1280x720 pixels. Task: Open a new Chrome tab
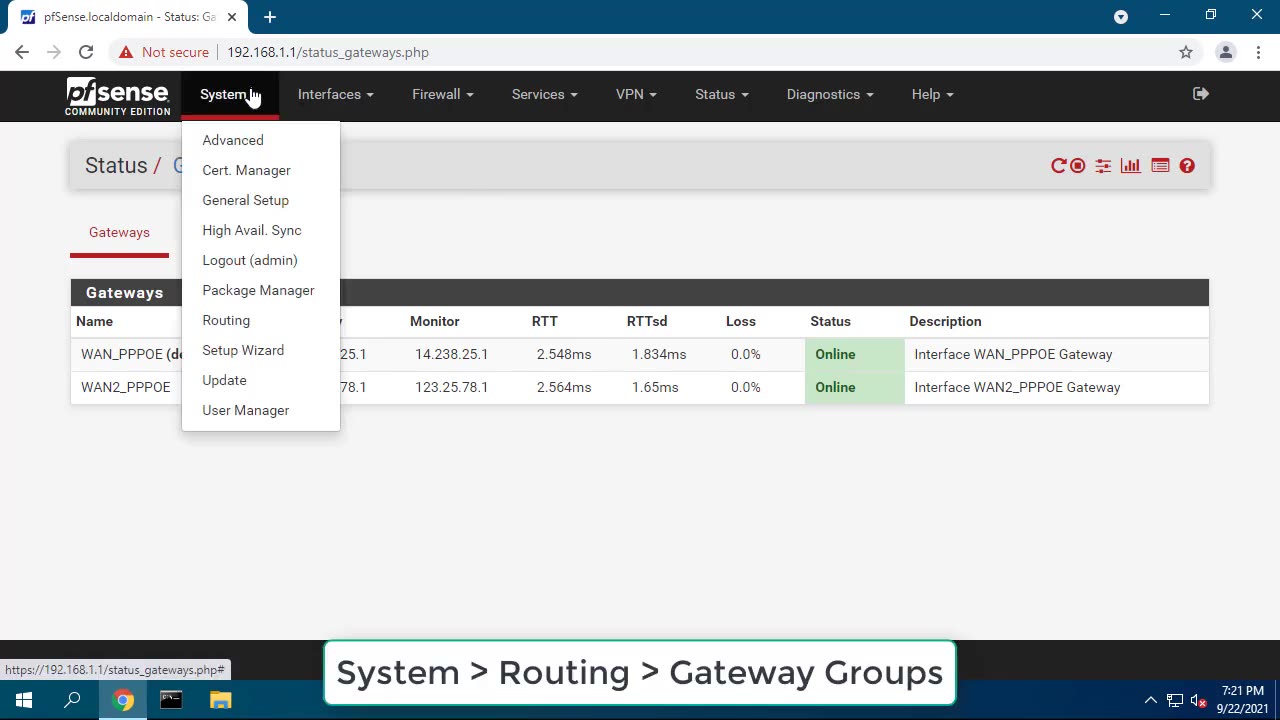click(270, 17)
